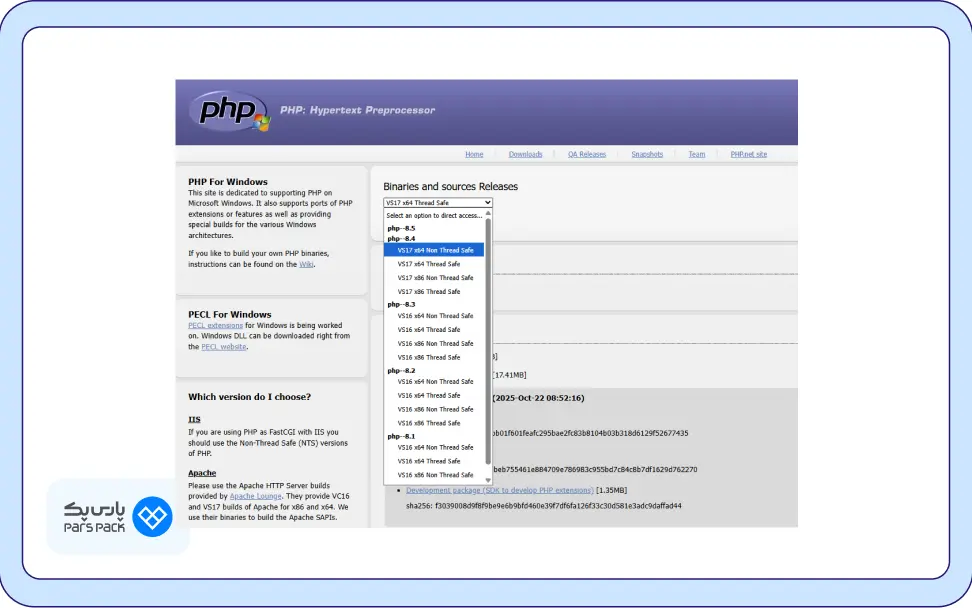Select "VS17 x64 Non Thread Safe" option
Screen dimensions: 972x608
[x=434, y=250]
